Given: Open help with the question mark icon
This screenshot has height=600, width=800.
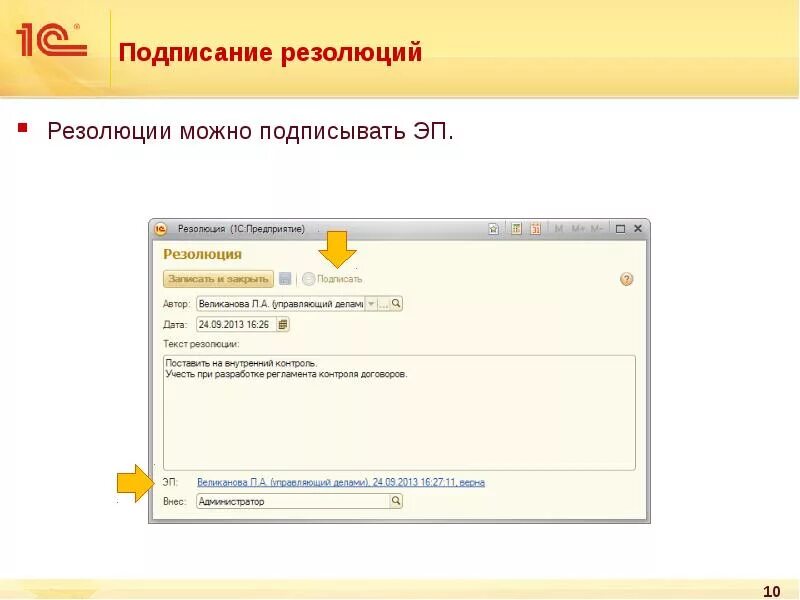Looking at the screenshot, I should [627, 279].
